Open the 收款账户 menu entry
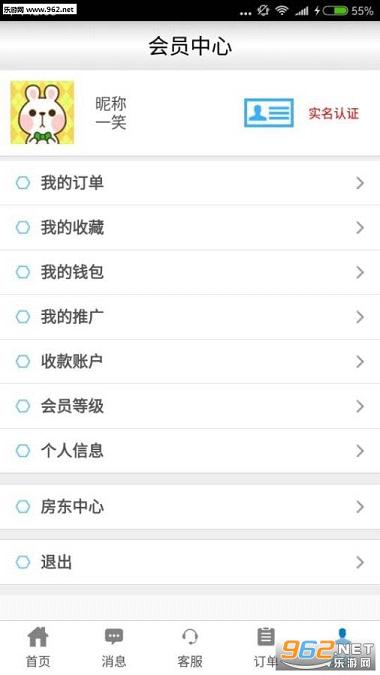 pyautogui.click(x=190, y=362)
